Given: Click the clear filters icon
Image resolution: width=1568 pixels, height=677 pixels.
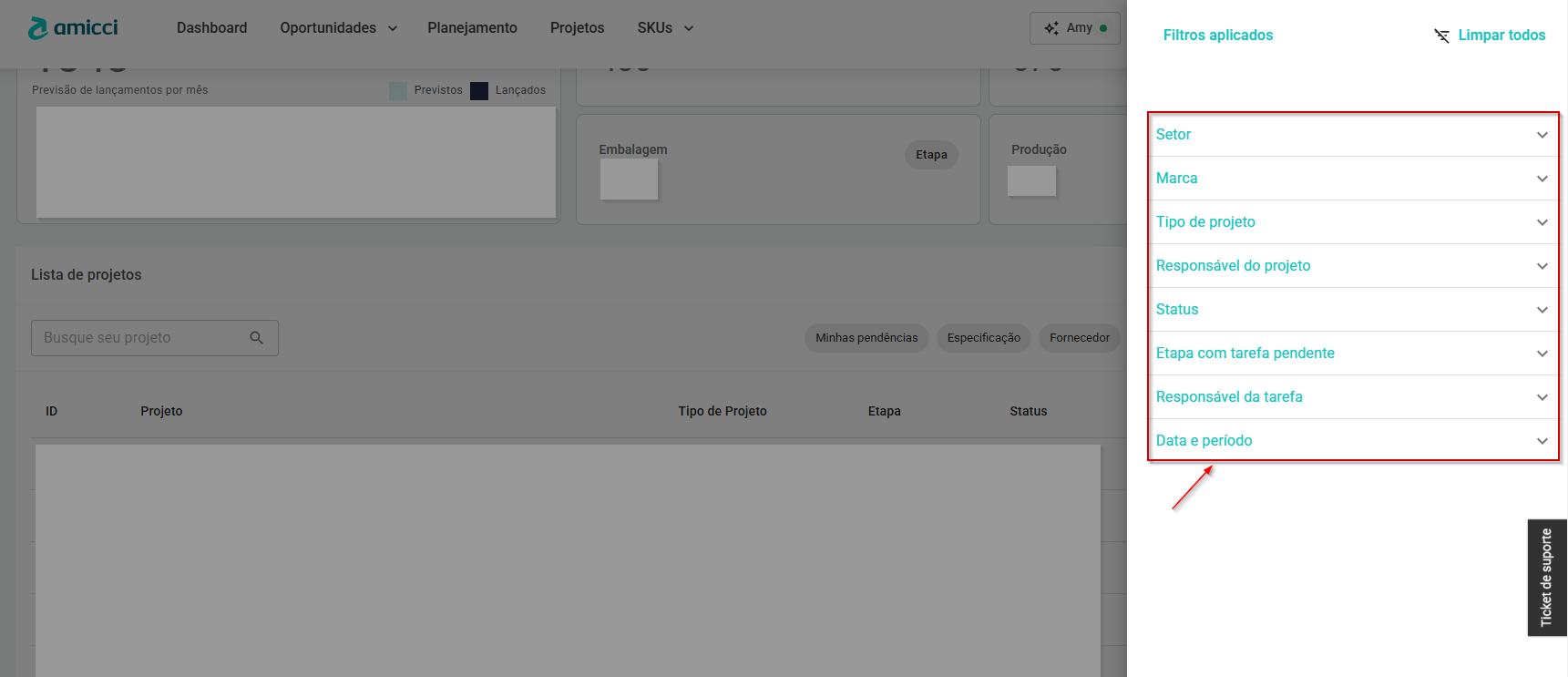Looking at the screenshot, I should tap(1441, 36).
